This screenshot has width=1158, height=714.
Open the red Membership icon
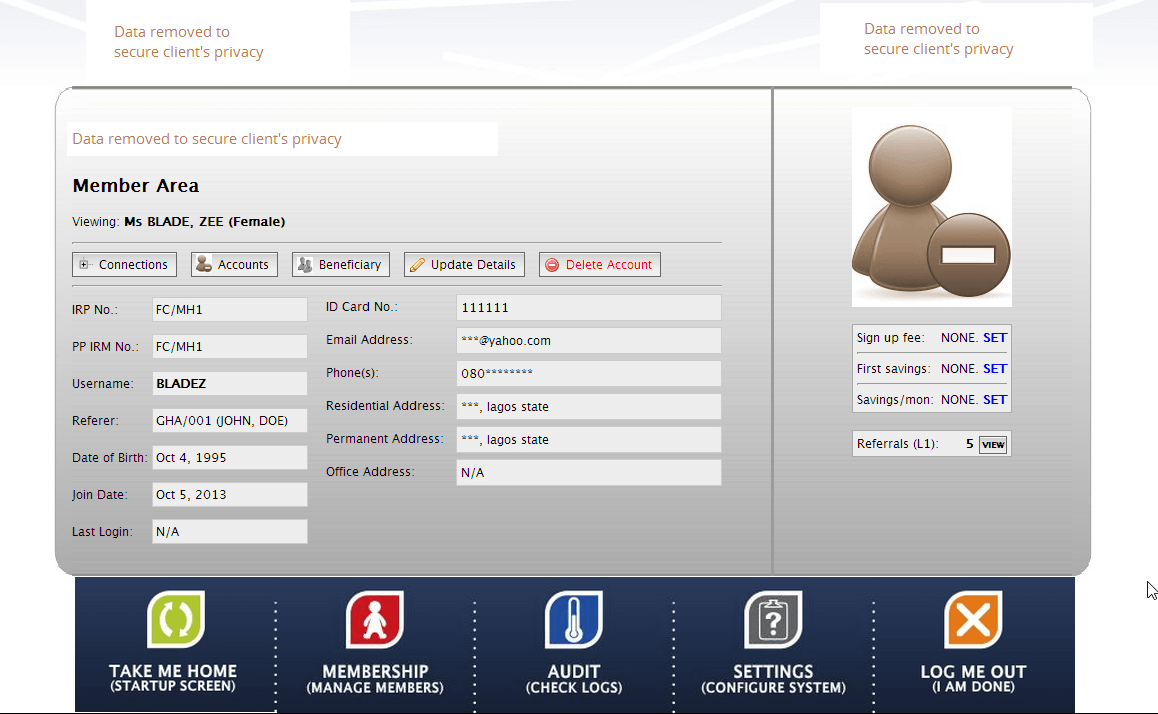(x=375, y=619)
